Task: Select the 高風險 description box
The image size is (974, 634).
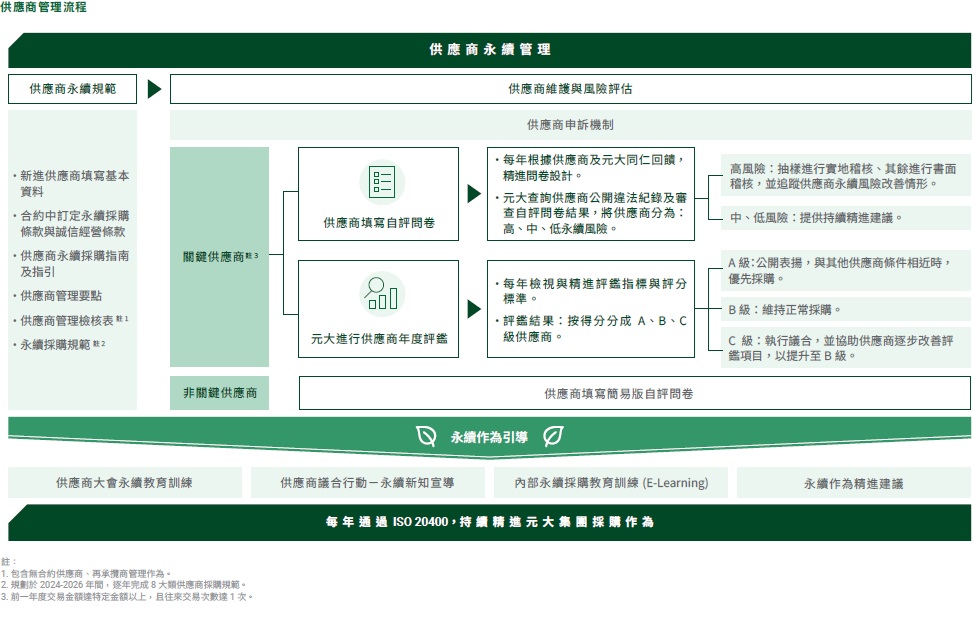Action: coord(845,176)
